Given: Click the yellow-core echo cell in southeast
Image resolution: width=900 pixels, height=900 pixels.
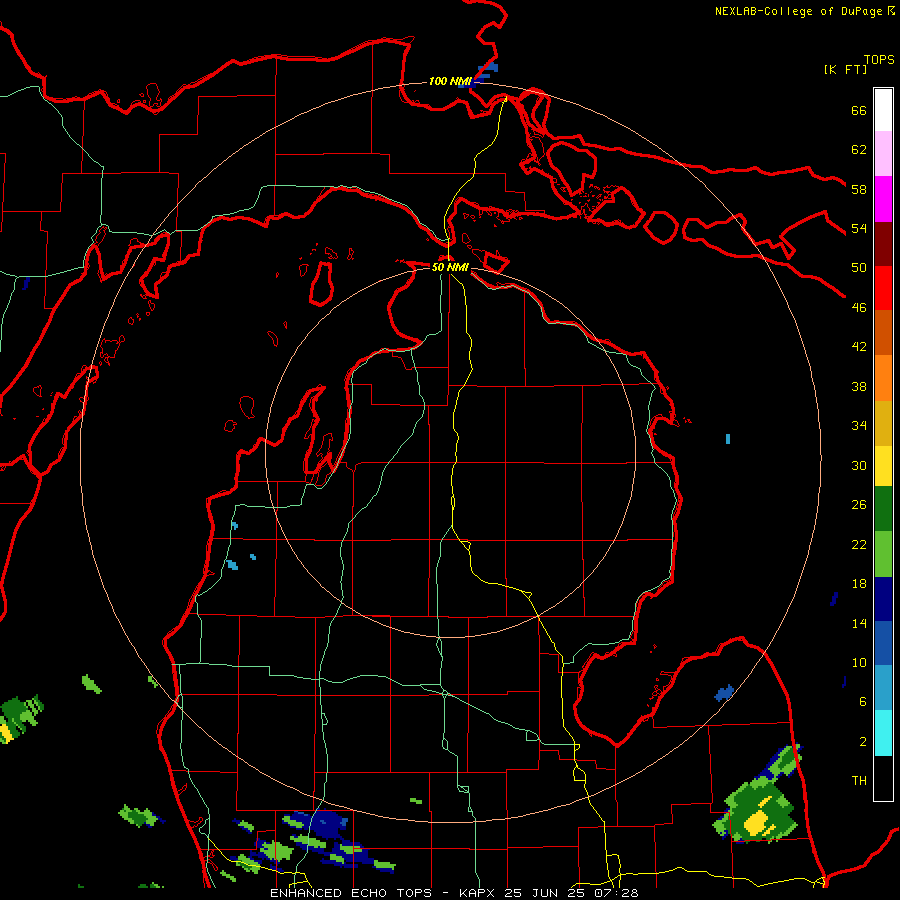Looking at the screenshot, I should tap(759, 812).
